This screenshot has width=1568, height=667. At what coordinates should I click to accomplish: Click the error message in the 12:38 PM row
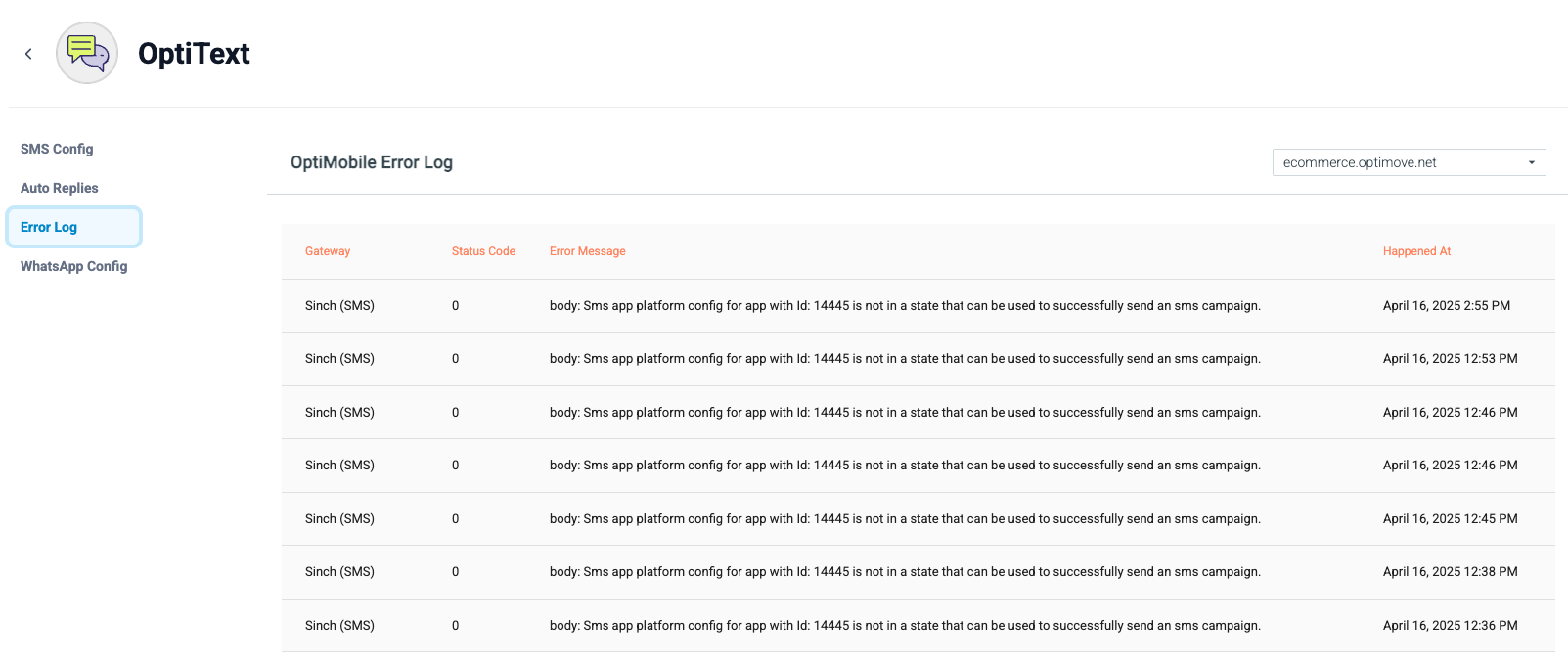(905, 572)
